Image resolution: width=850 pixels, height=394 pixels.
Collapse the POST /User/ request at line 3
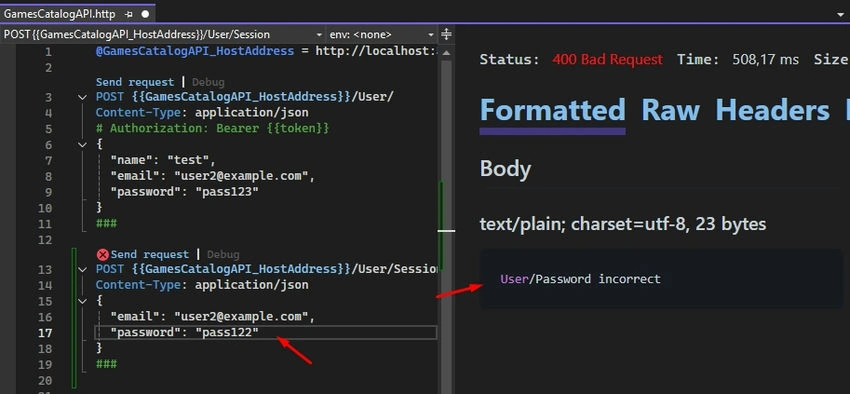[x=82, y=97]
